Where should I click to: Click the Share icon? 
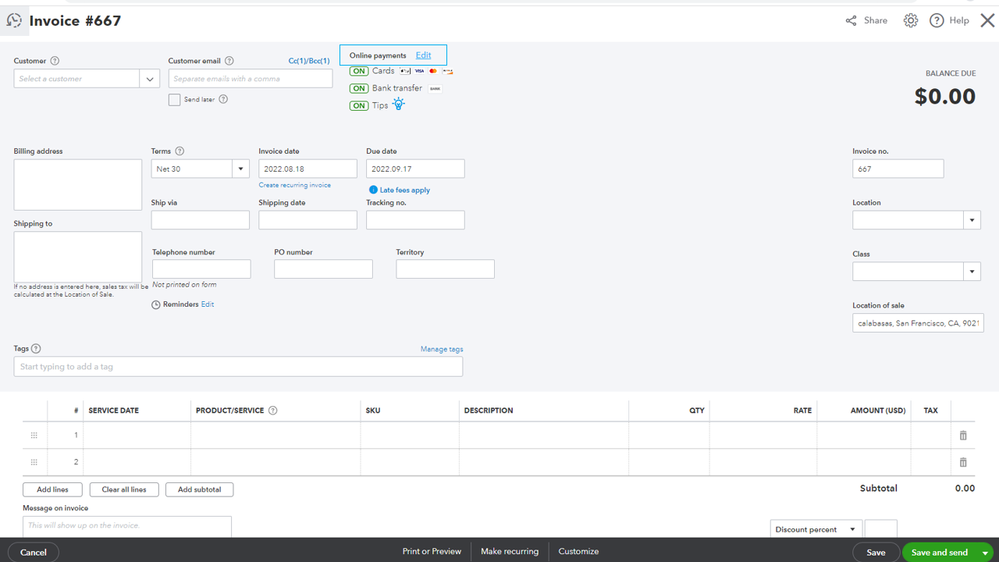(851, 21)
